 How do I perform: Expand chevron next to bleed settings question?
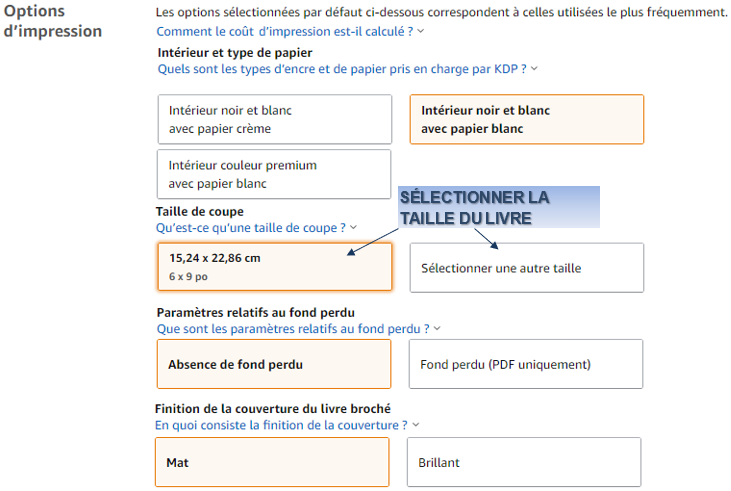point(437,328)
